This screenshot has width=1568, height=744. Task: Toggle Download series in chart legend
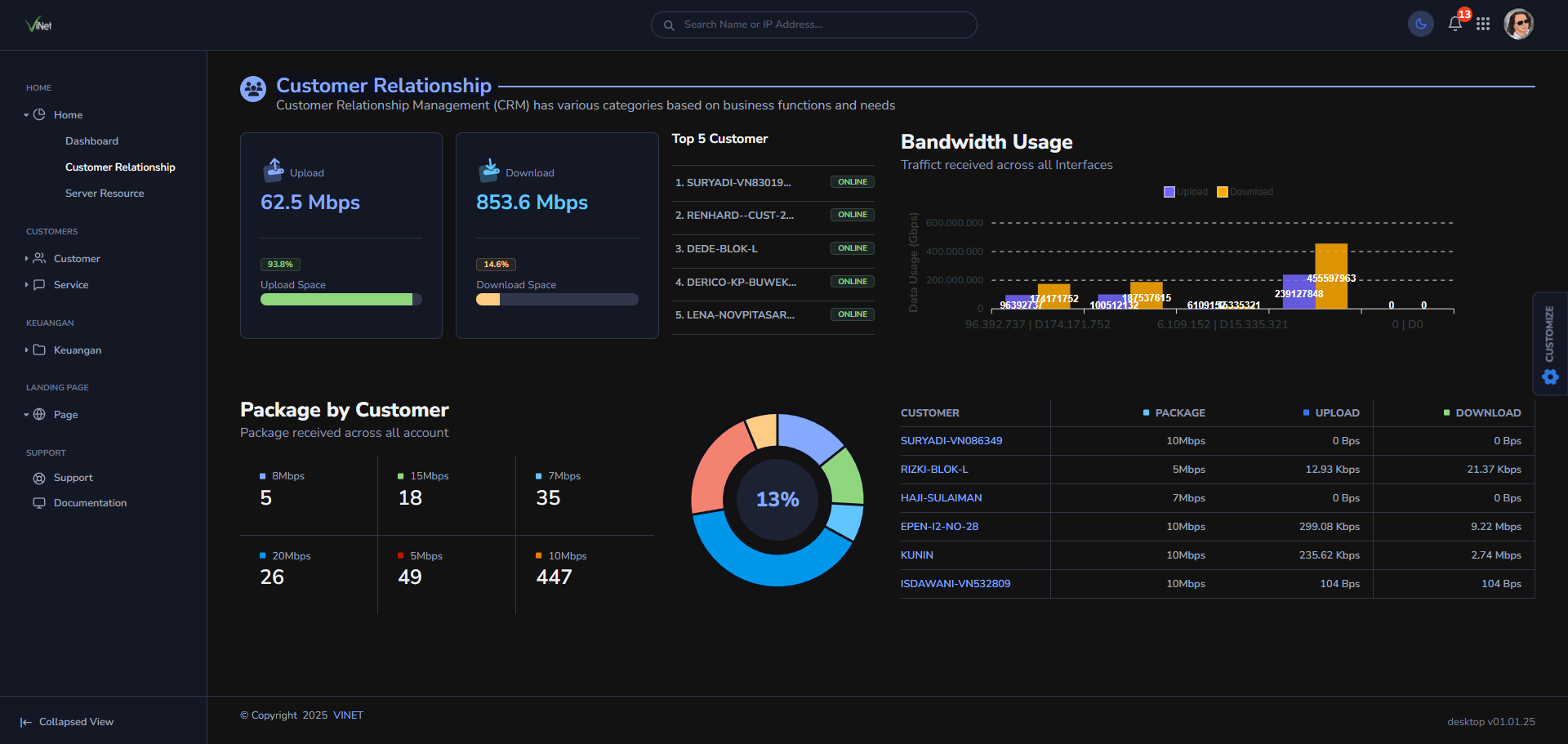click(x=1245, y=192)
